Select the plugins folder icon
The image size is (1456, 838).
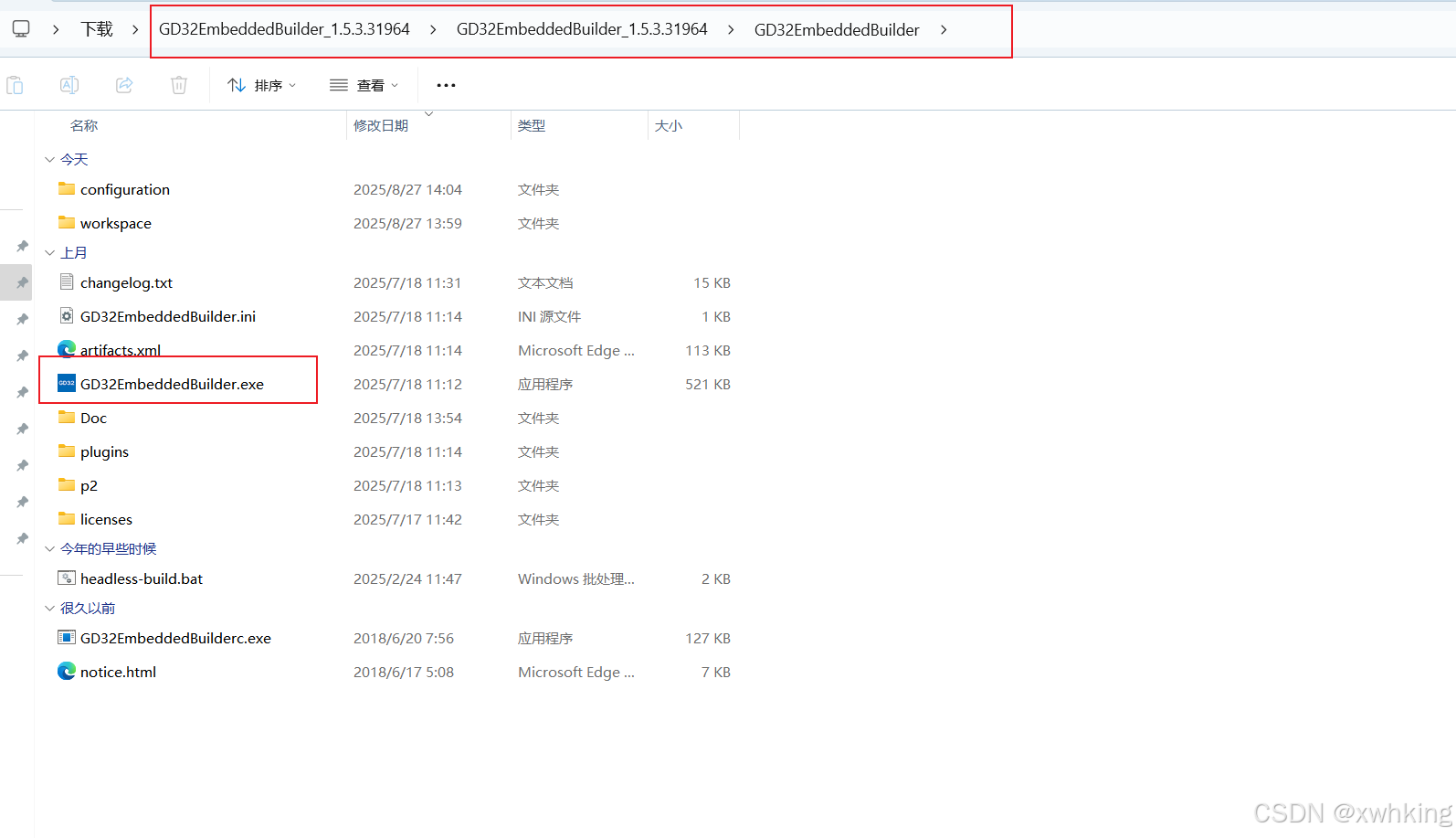tap(67, 451)
